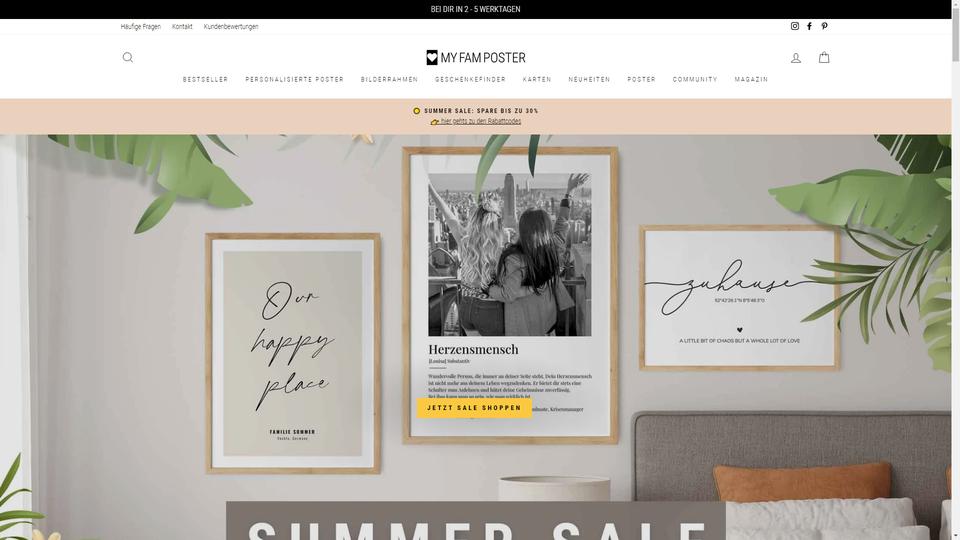
Task: Open the Bestseller menu
Action: click(205, 80)
